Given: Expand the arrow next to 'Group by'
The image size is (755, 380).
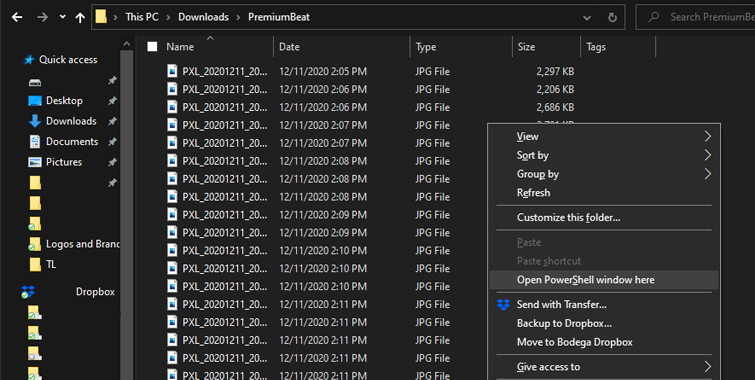Looking at the screenshot, I should (x=707, y=174).
